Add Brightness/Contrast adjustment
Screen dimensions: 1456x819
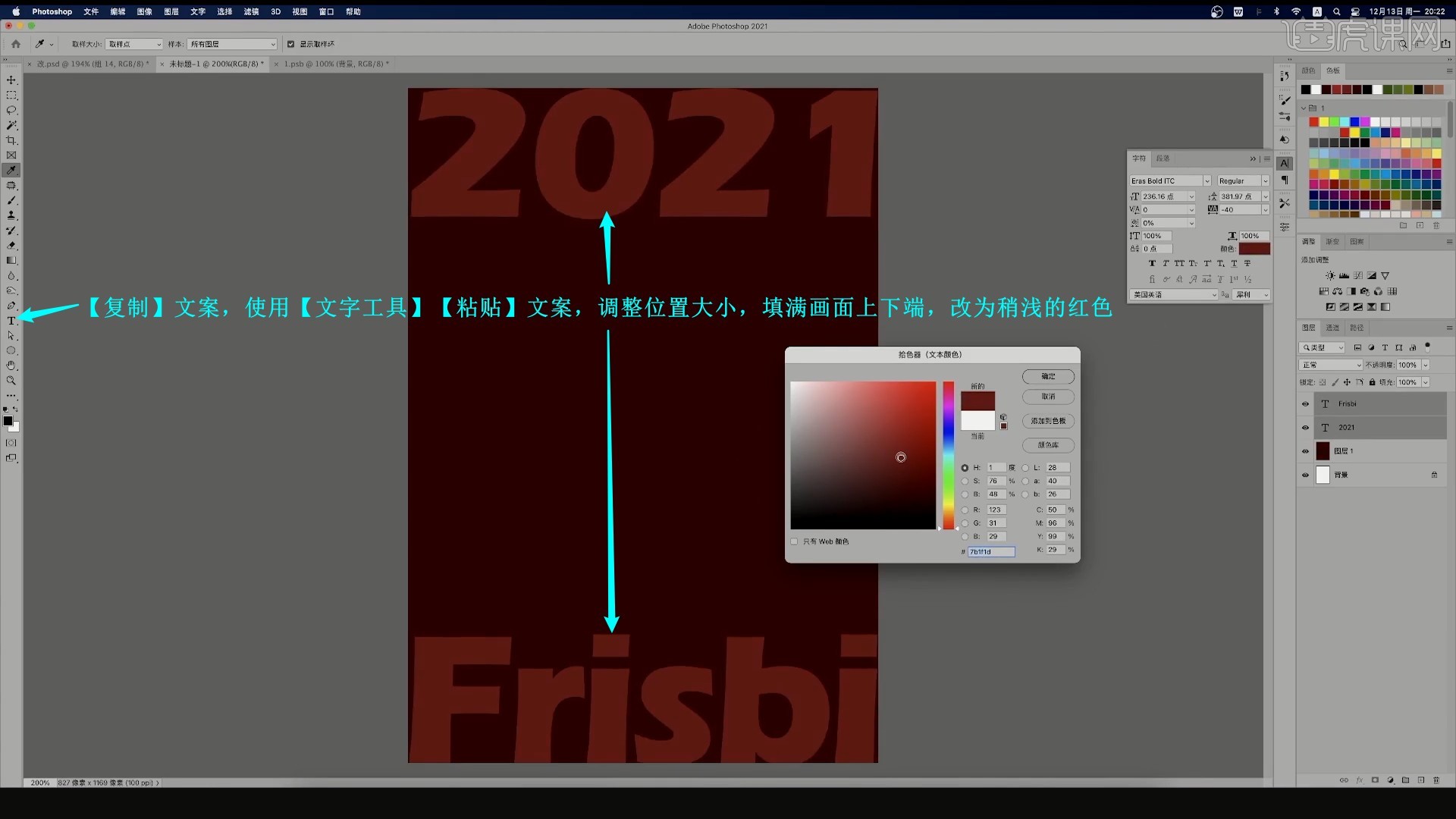[1329, 276]
